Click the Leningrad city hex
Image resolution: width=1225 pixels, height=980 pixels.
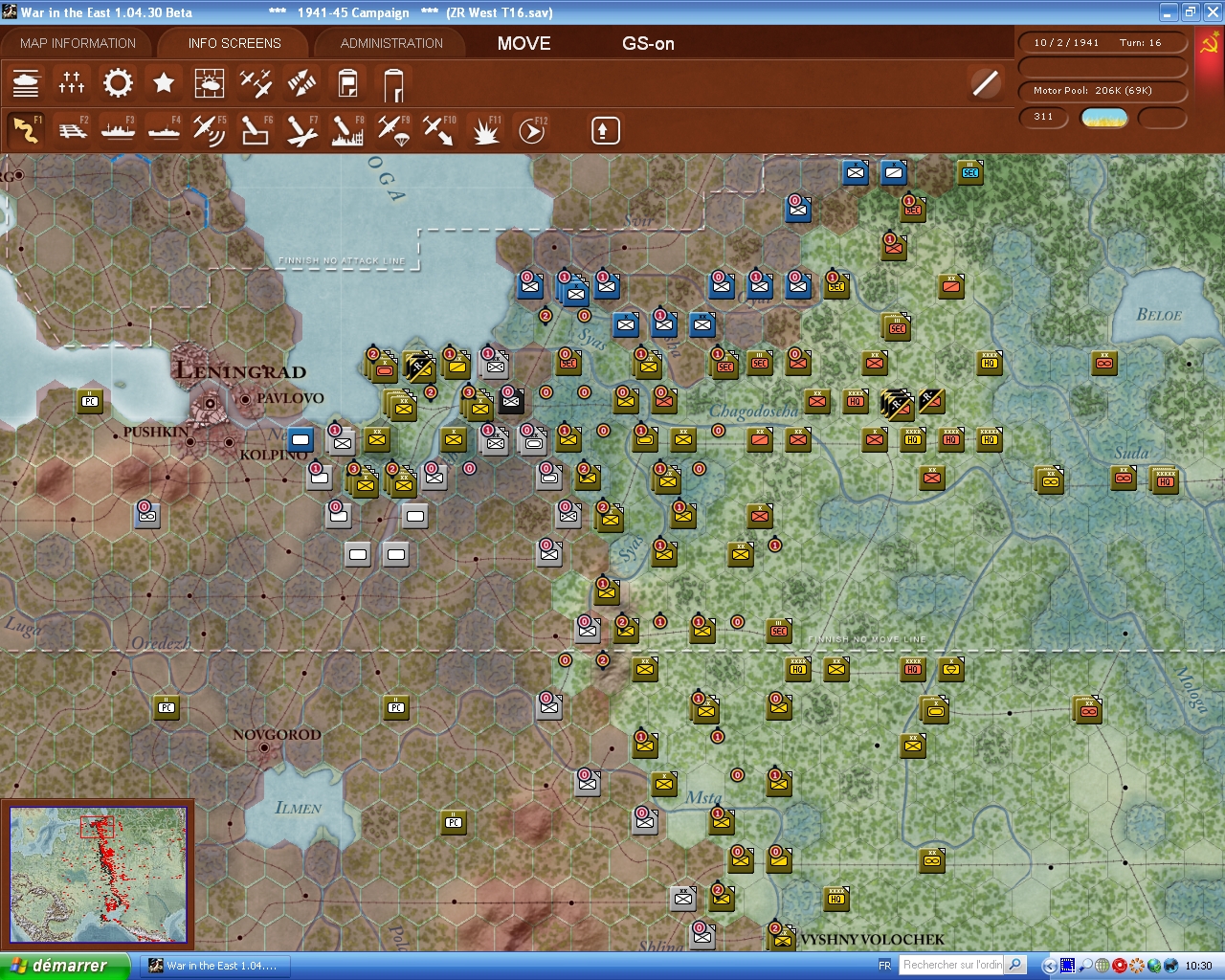coord(210,404)
